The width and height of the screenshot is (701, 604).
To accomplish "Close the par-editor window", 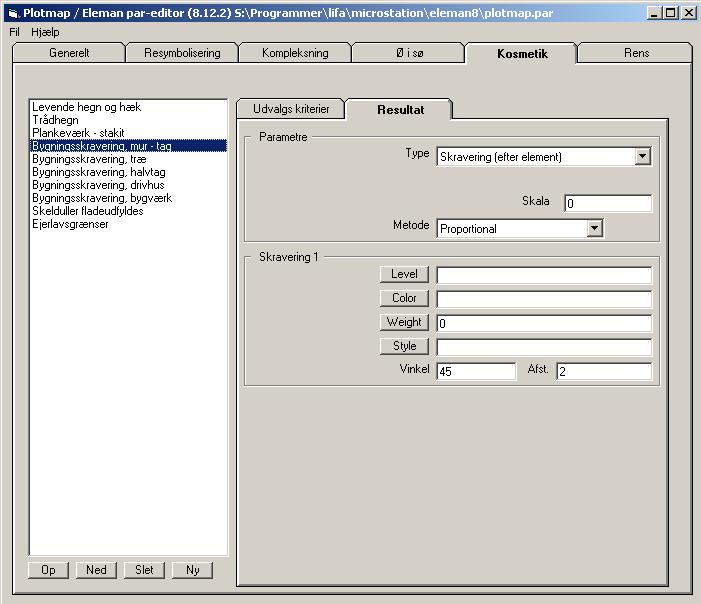I will tap(689, 13).
